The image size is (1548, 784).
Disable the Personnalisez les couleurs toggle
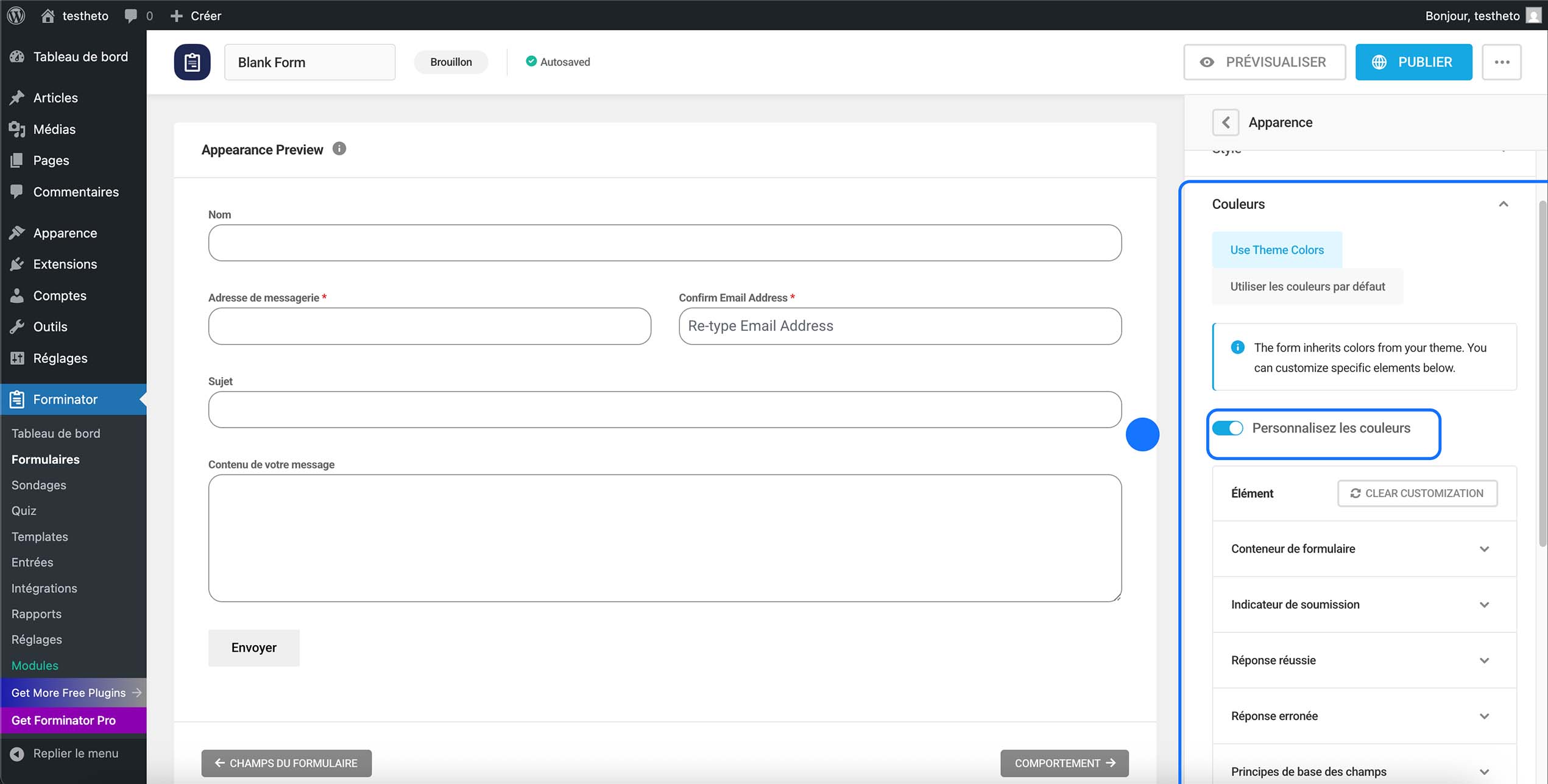coord(1228,428)
